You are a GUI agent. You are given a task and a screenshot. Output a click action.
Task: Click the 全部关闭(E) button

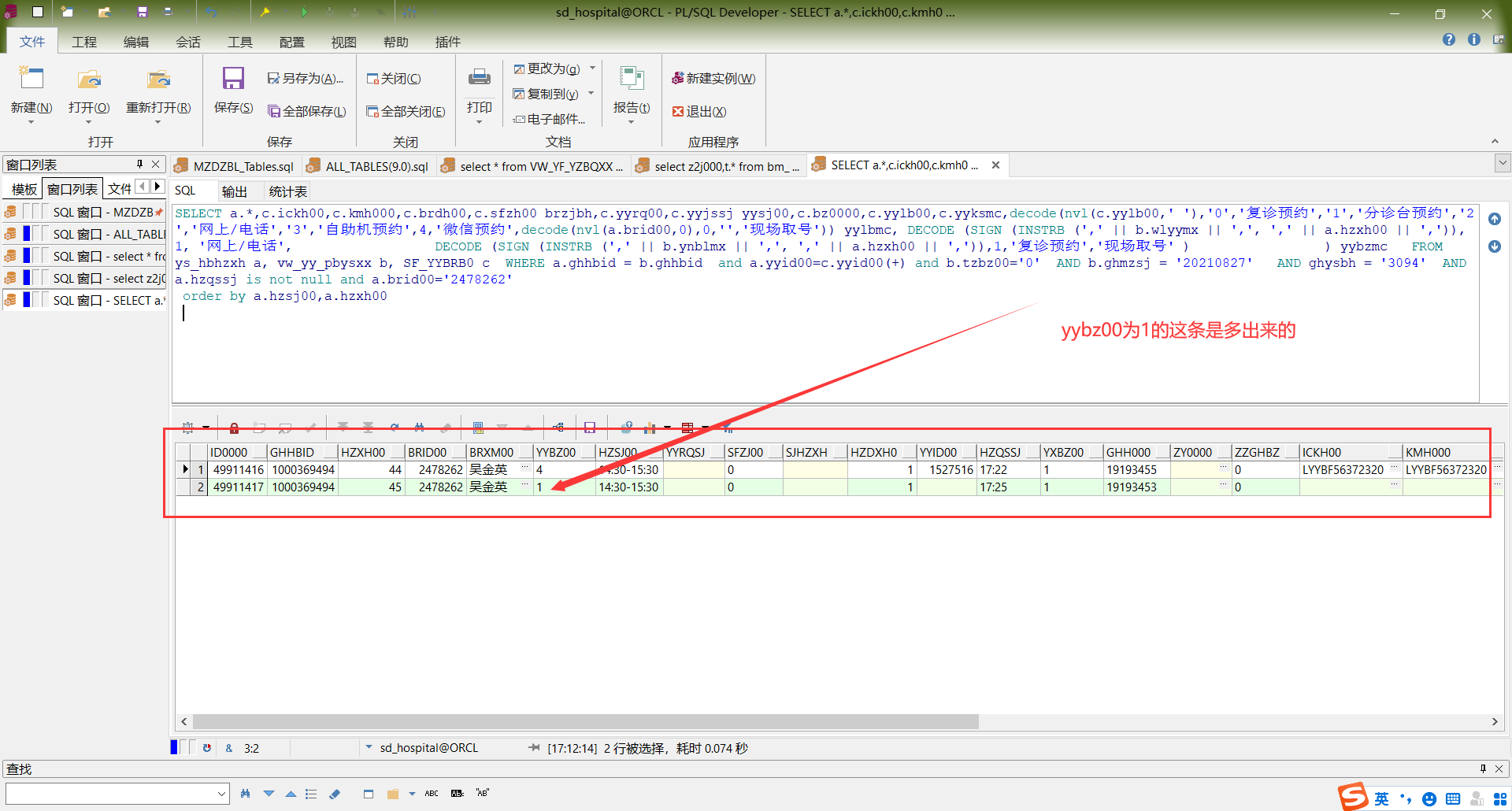click(406, 112)
